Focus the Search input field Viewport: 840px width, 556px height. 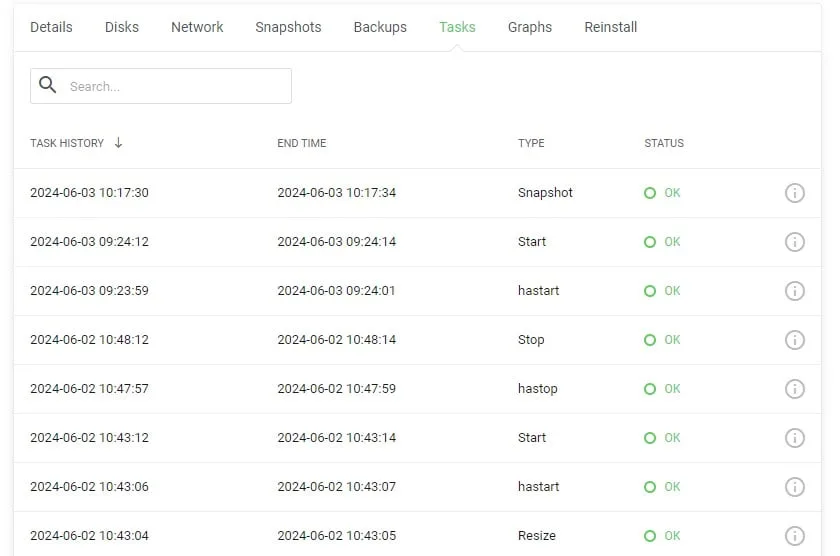click(175, 86)
